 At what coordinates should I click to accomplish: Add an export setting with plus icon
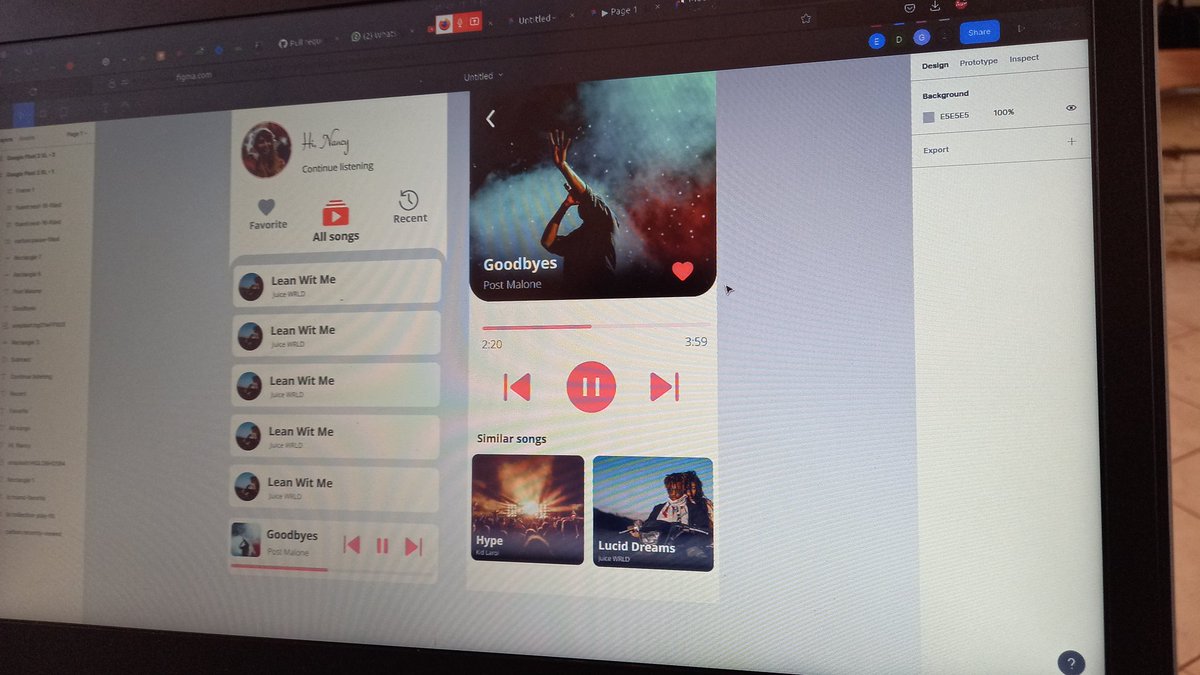tap(1072, 141)
